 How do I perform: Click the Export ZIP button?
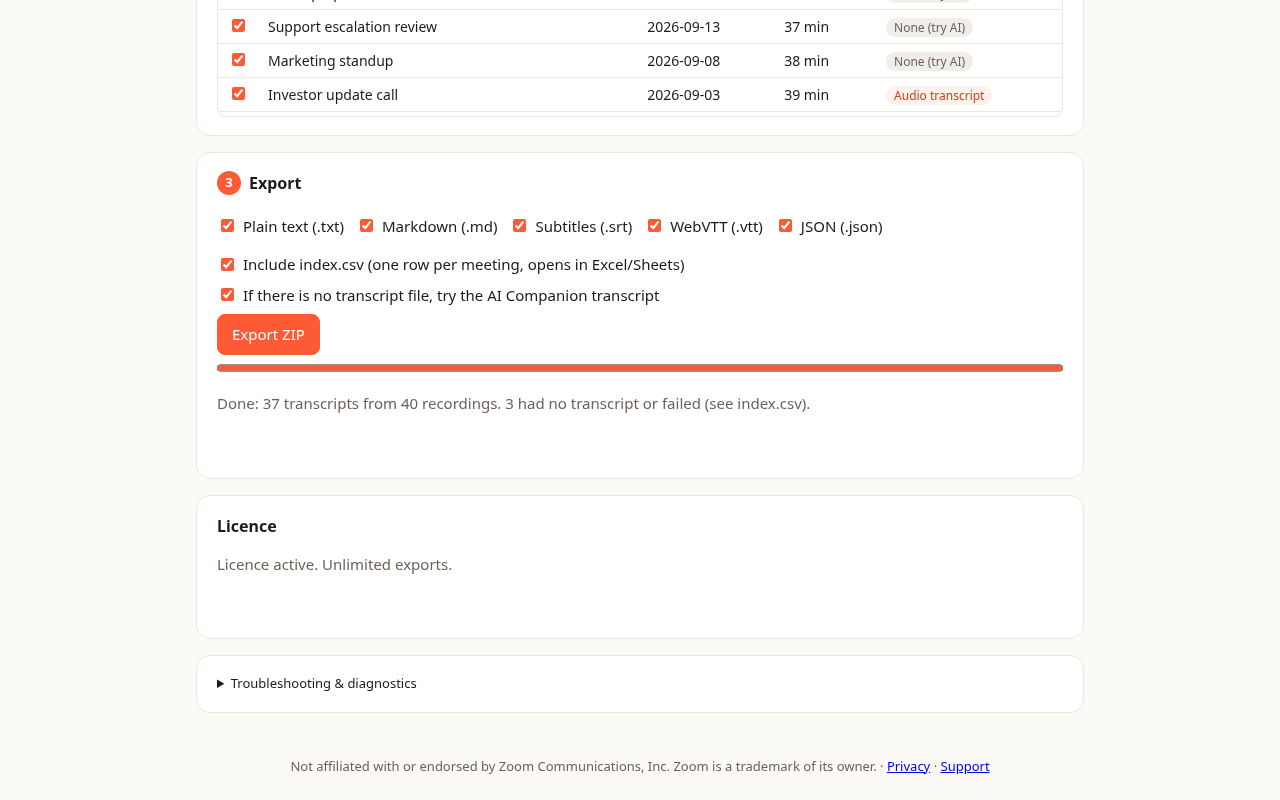[268, 334]
